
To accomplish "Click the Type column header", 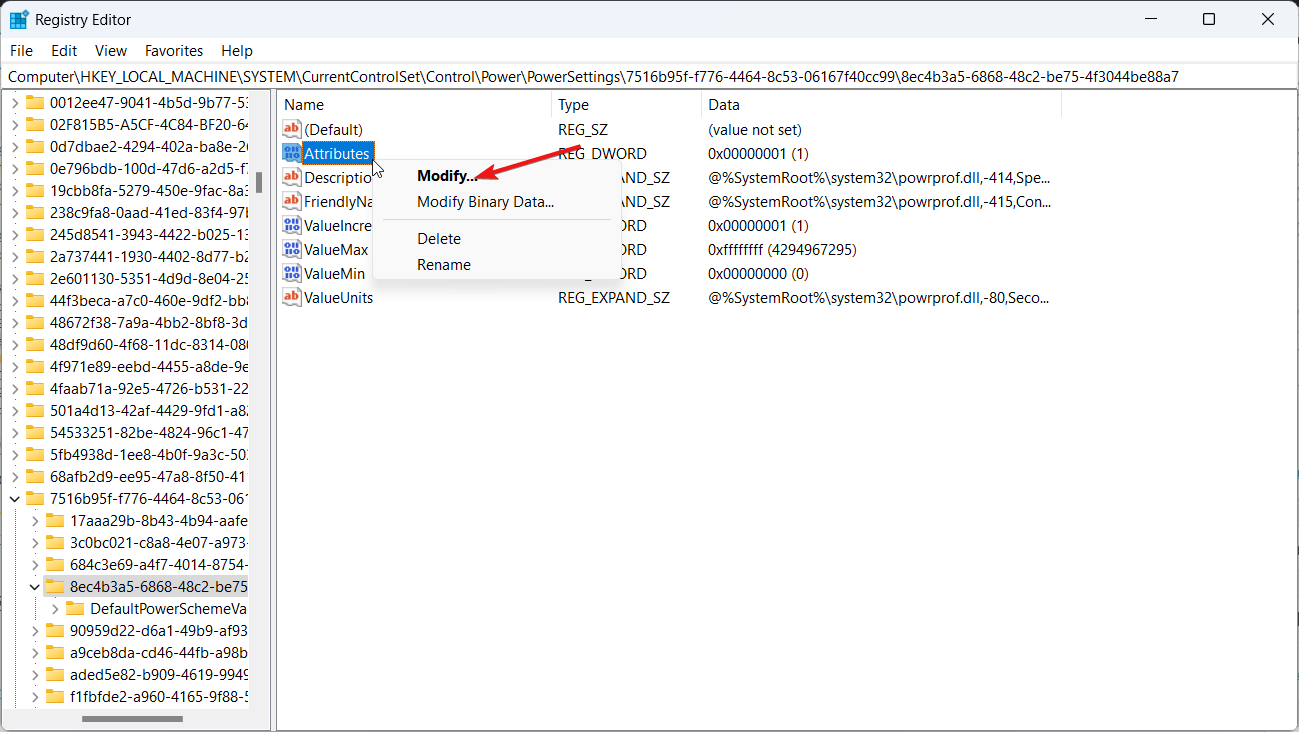I will [626, 104].
